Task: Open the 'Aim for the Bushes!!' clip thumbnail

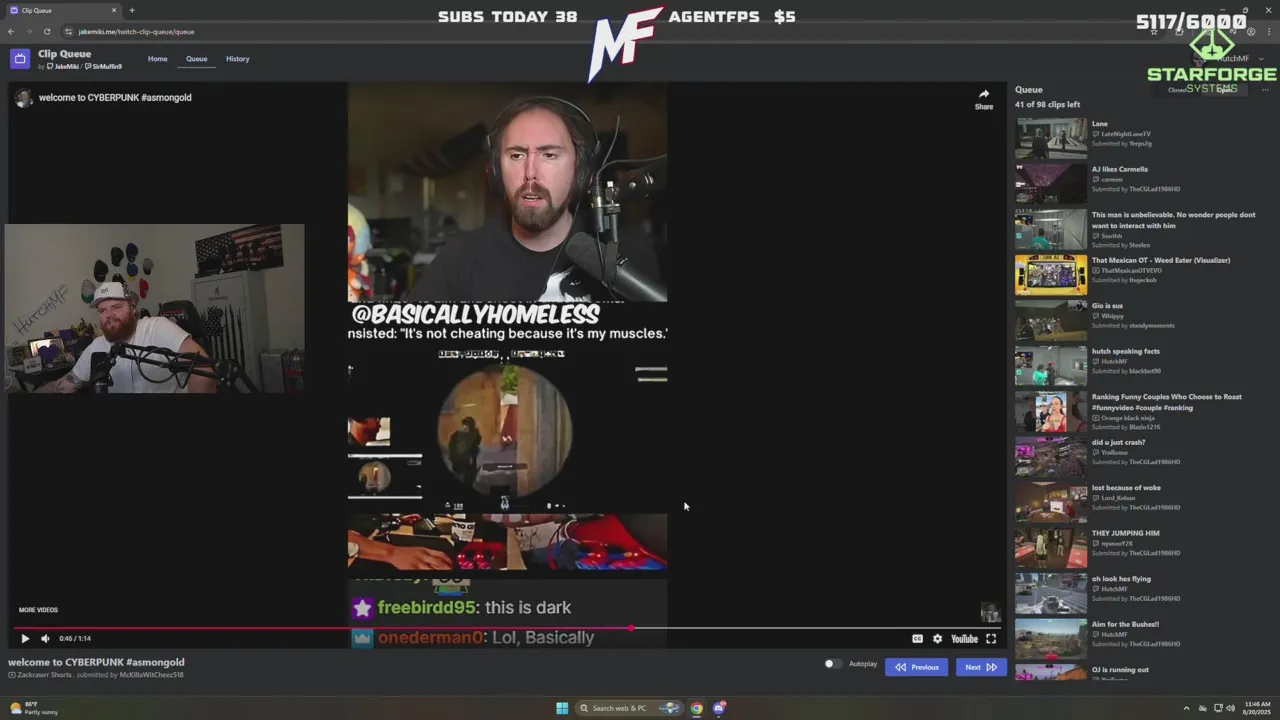Action: coord(1051,639)
